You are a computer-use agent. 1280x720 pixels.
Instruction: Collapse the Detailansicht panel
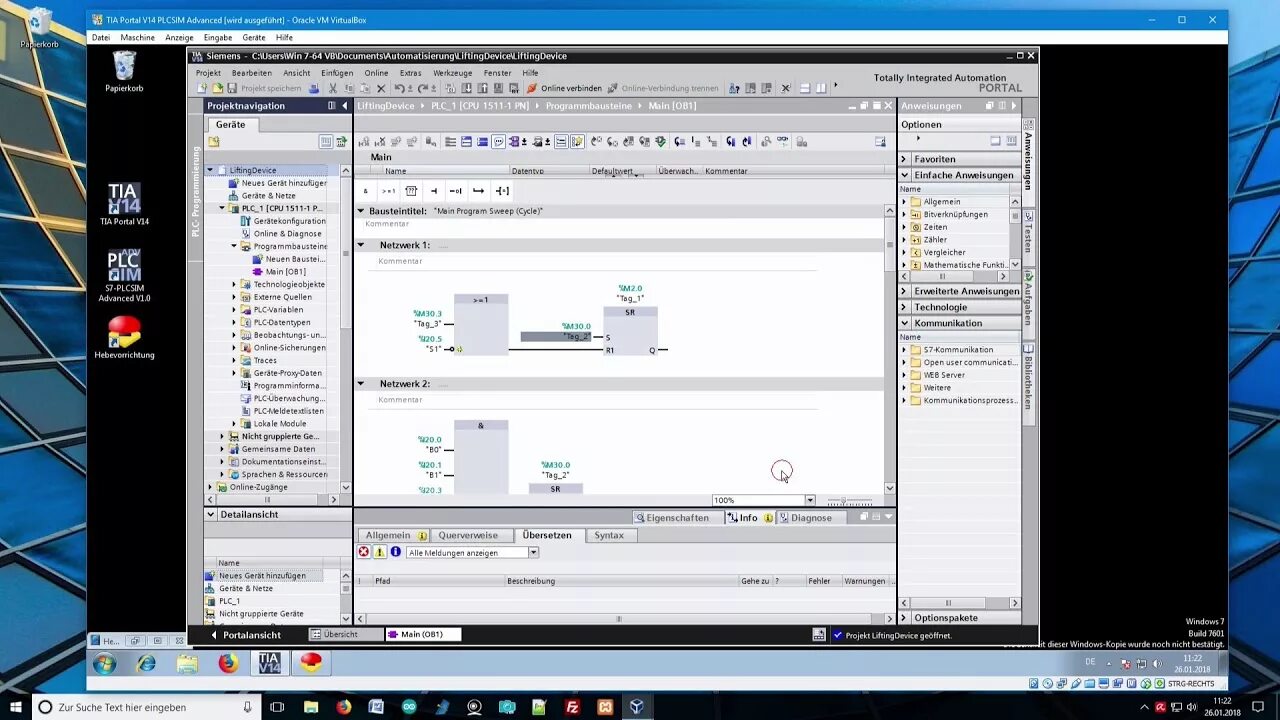pos(211,514)
